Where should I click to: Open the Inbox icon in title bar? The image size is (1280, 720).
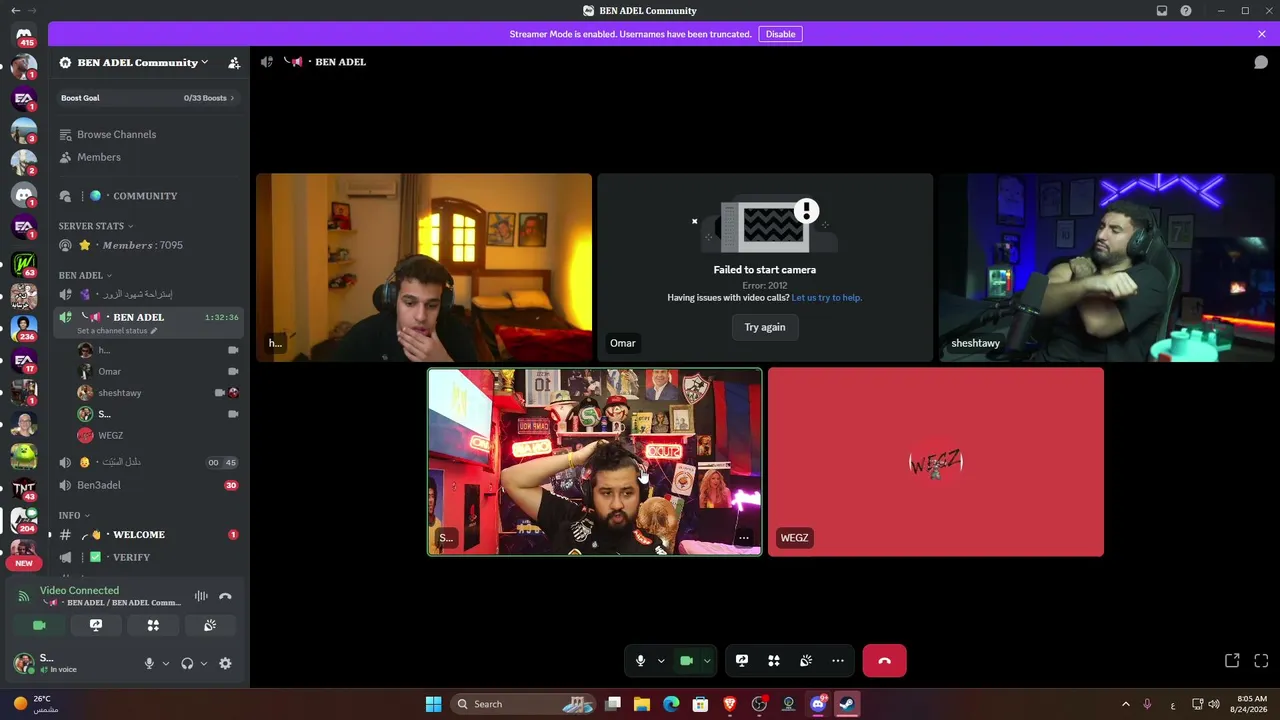pyautogui.click(x=1162, y=11)
